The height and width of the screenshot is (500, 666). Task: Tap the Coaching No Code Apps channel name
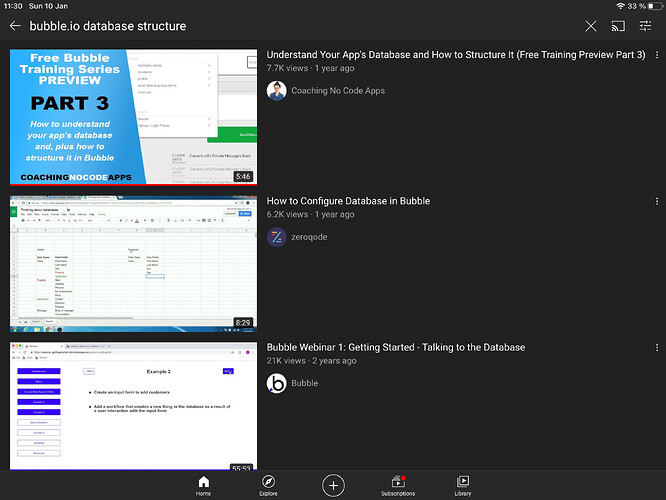(338, 90)
